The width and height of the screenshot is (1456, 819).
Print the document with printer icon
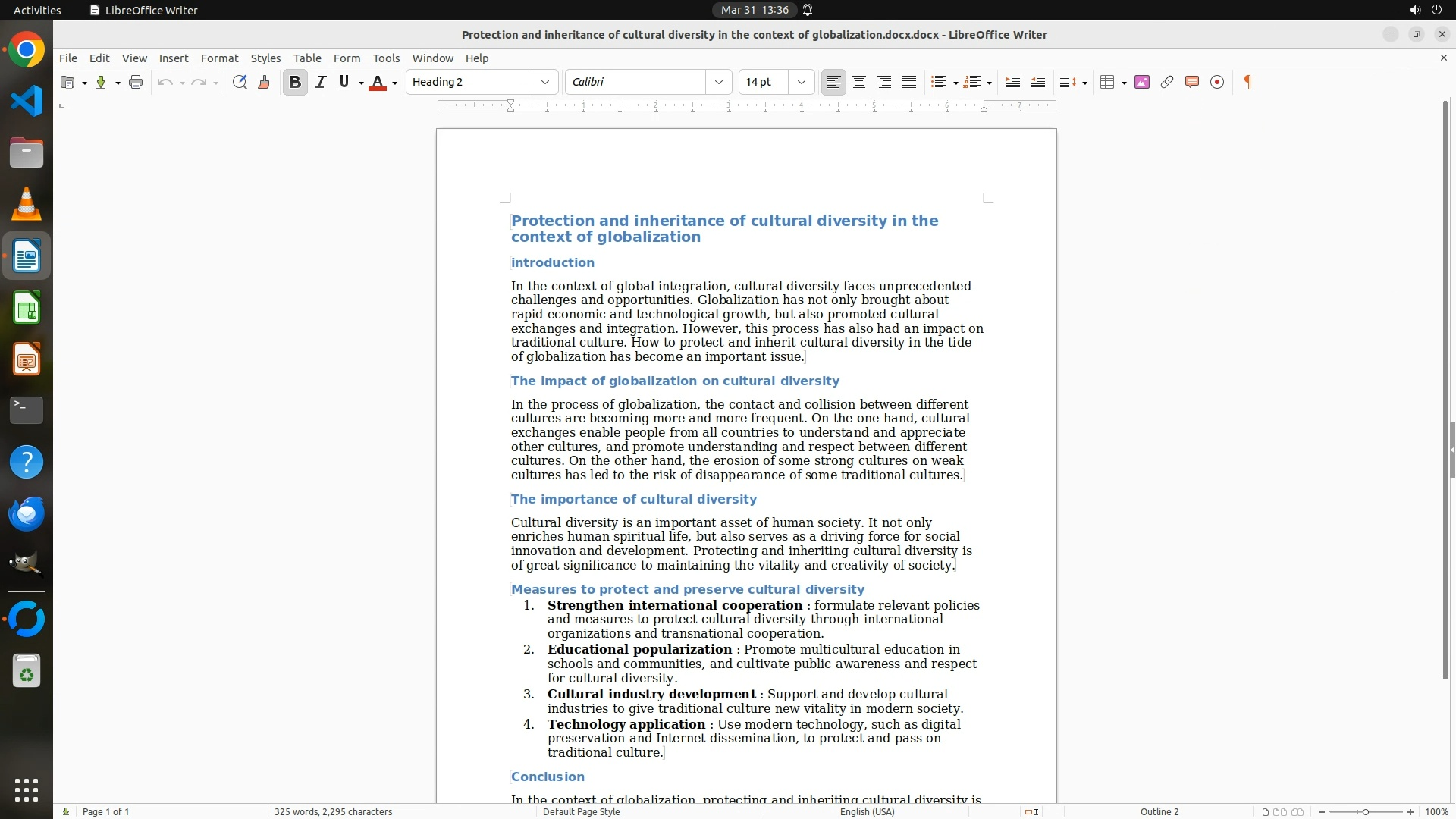pyautogui.click(x=136, y=82)
